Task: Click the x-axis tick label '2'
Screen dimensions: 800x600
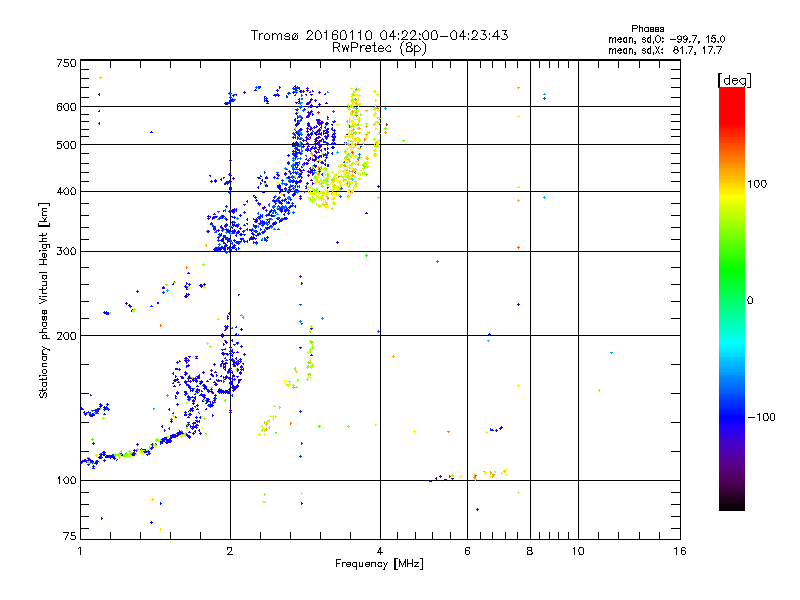Action: coord(230,551)
